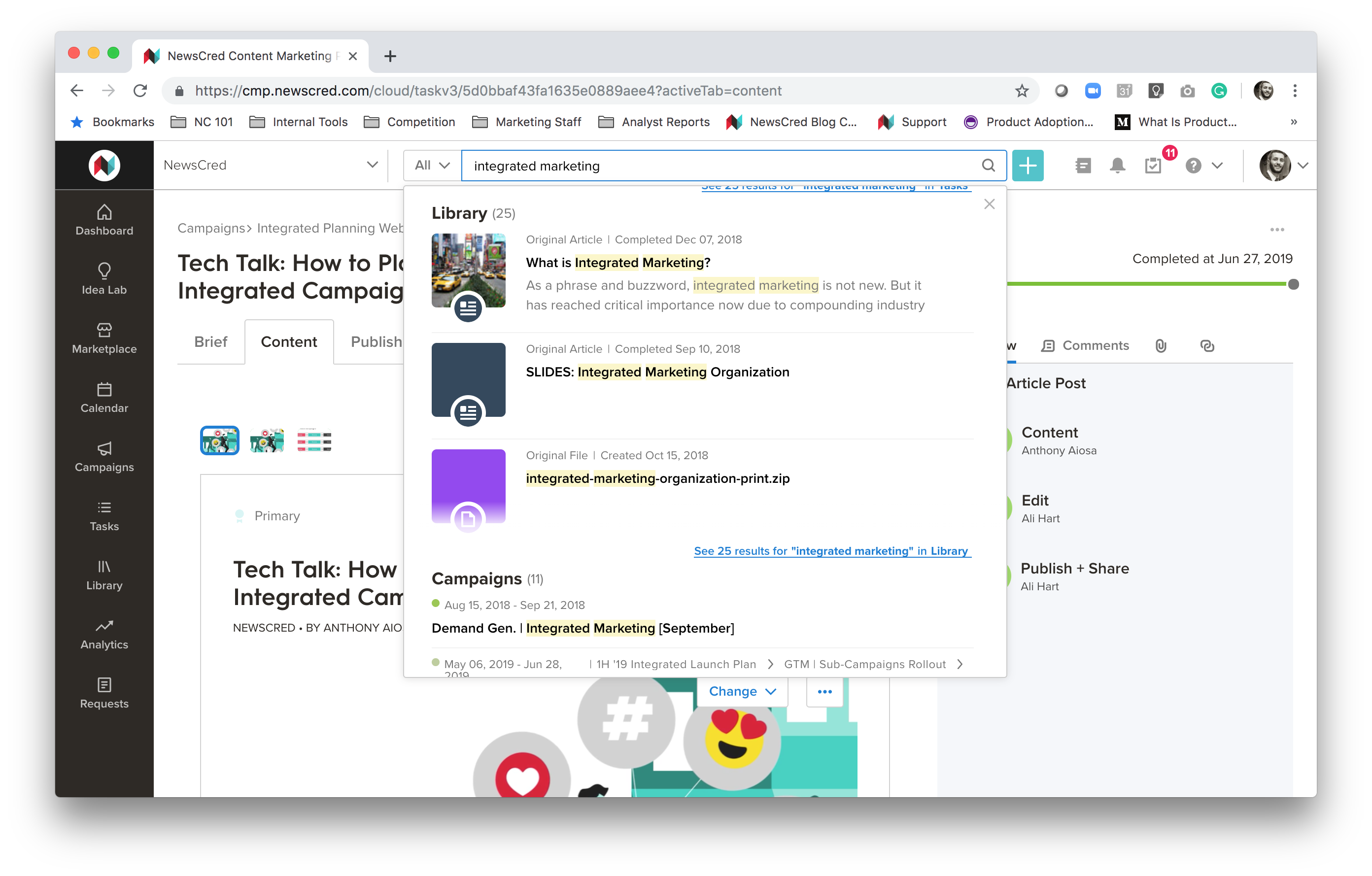Open integrated-marketing-organization-print.zip result

click(x=657, y=478)
